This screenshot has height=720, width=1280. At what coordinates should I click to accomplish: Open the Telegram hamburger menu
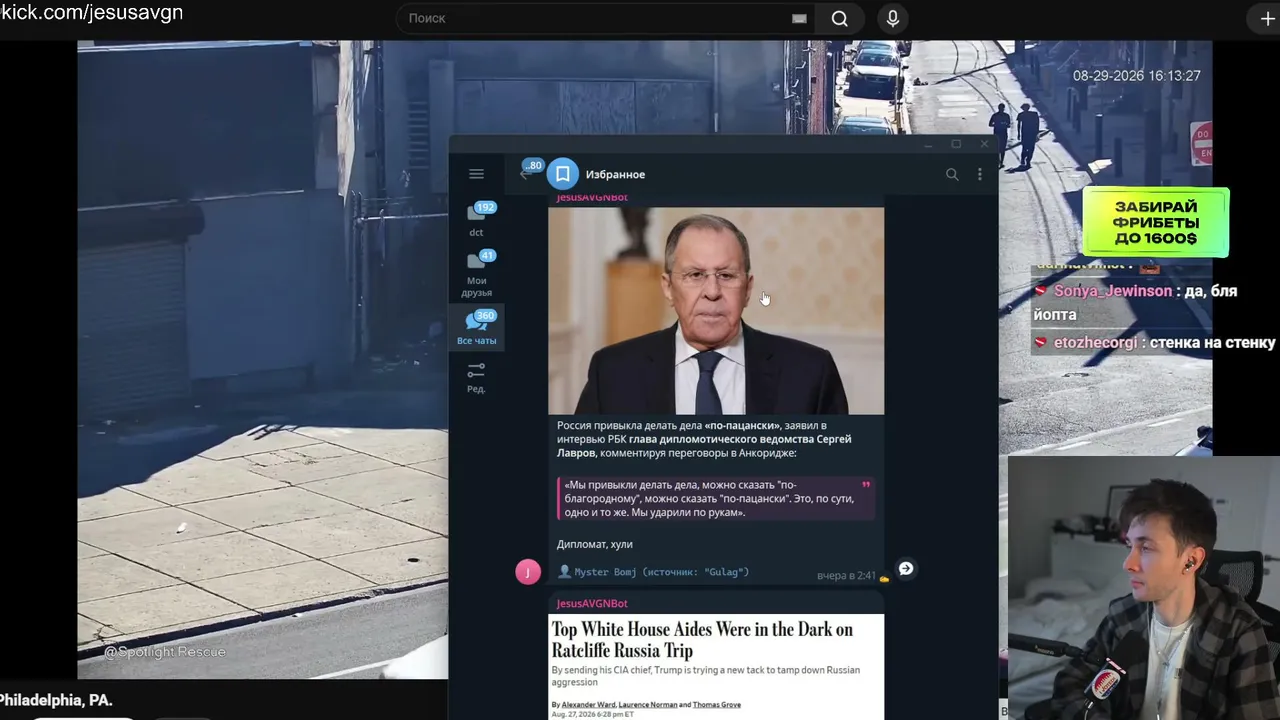point(476,174)
